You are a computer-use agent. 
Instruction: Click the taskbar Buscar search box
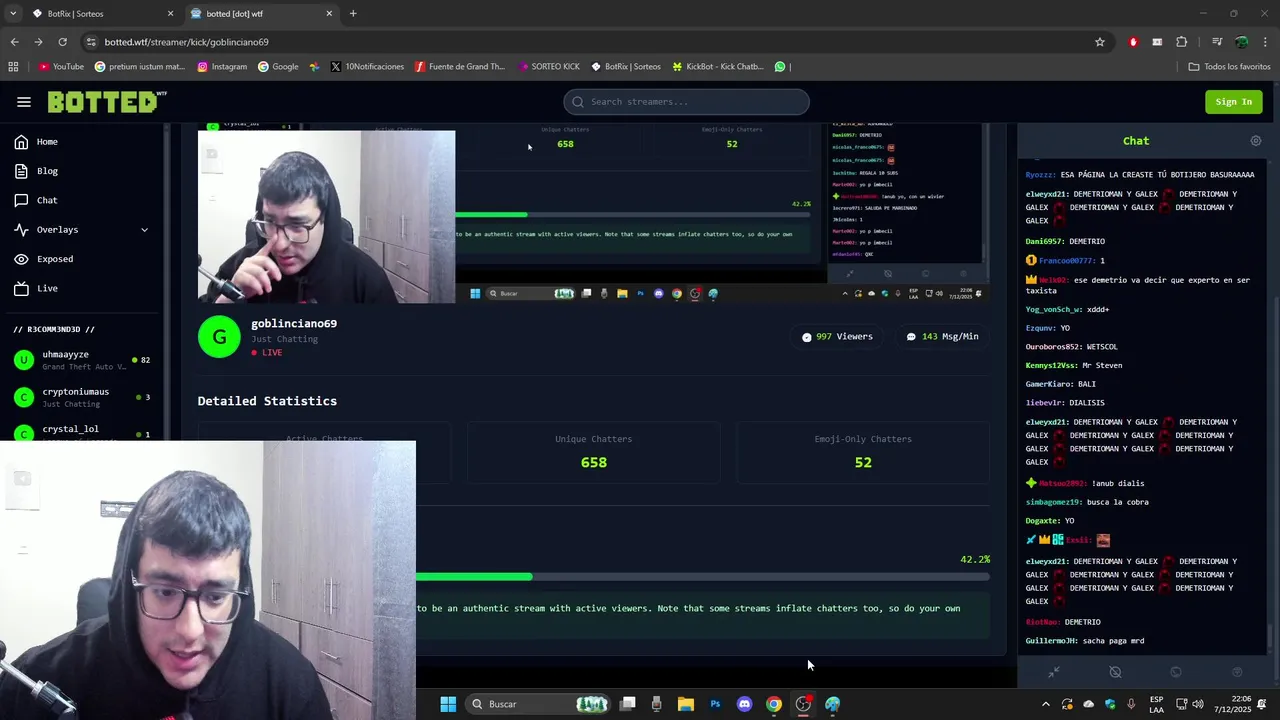[x=539, y=704]
